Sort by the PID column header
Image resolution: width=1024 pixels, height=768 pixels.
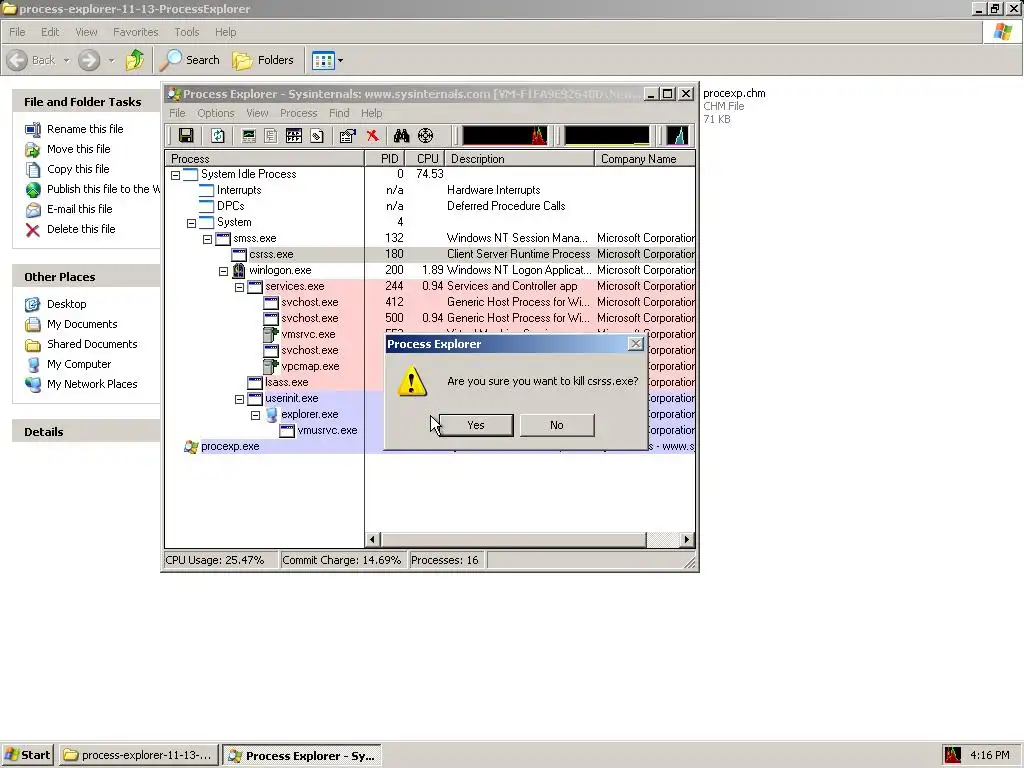pos(386,159)
